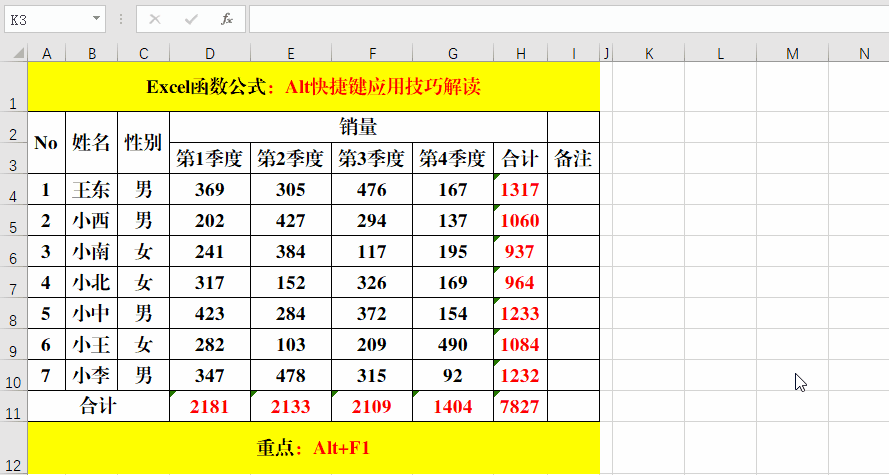Select column F header

pyautogui.click(x=372, y=54)
